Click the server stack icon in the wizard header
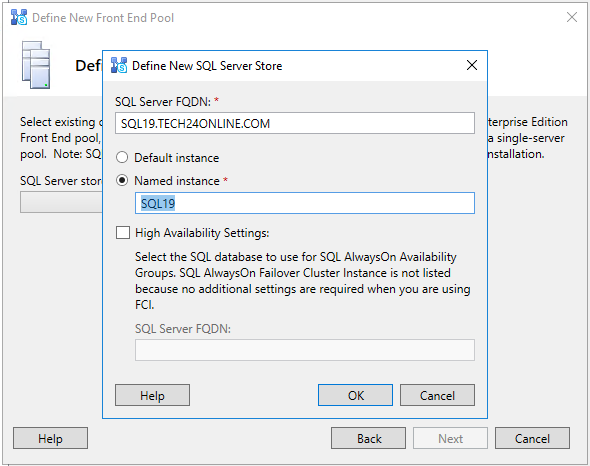The image size is (590, 466). (x=36, y=65)
